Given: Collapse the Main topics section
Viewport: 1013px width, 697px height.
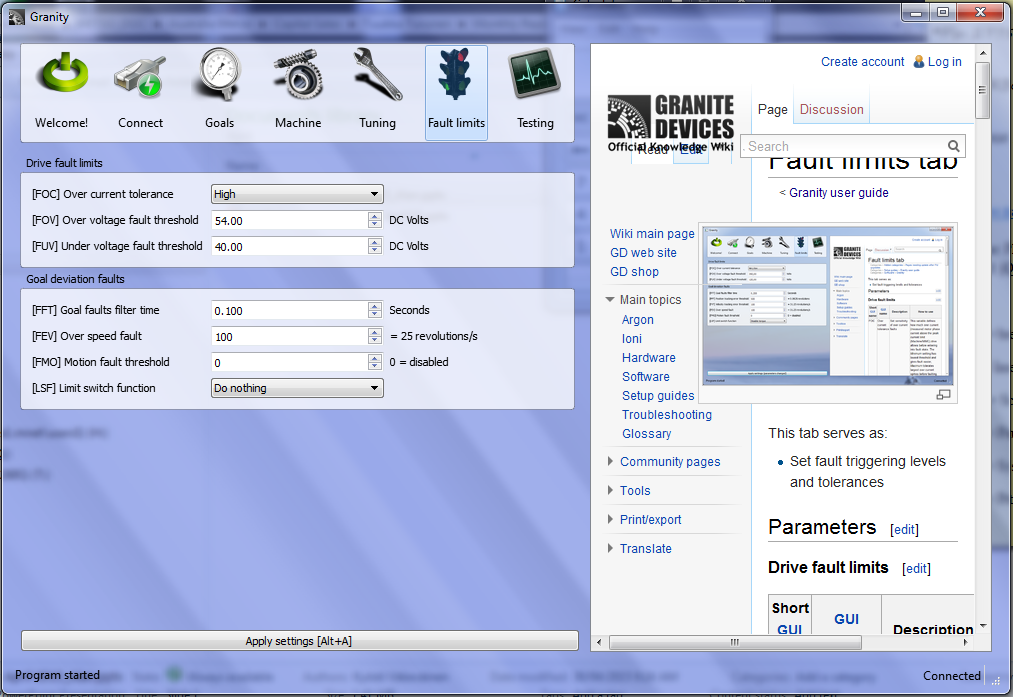Looking at the screenshot, I should tap(610, 300).
